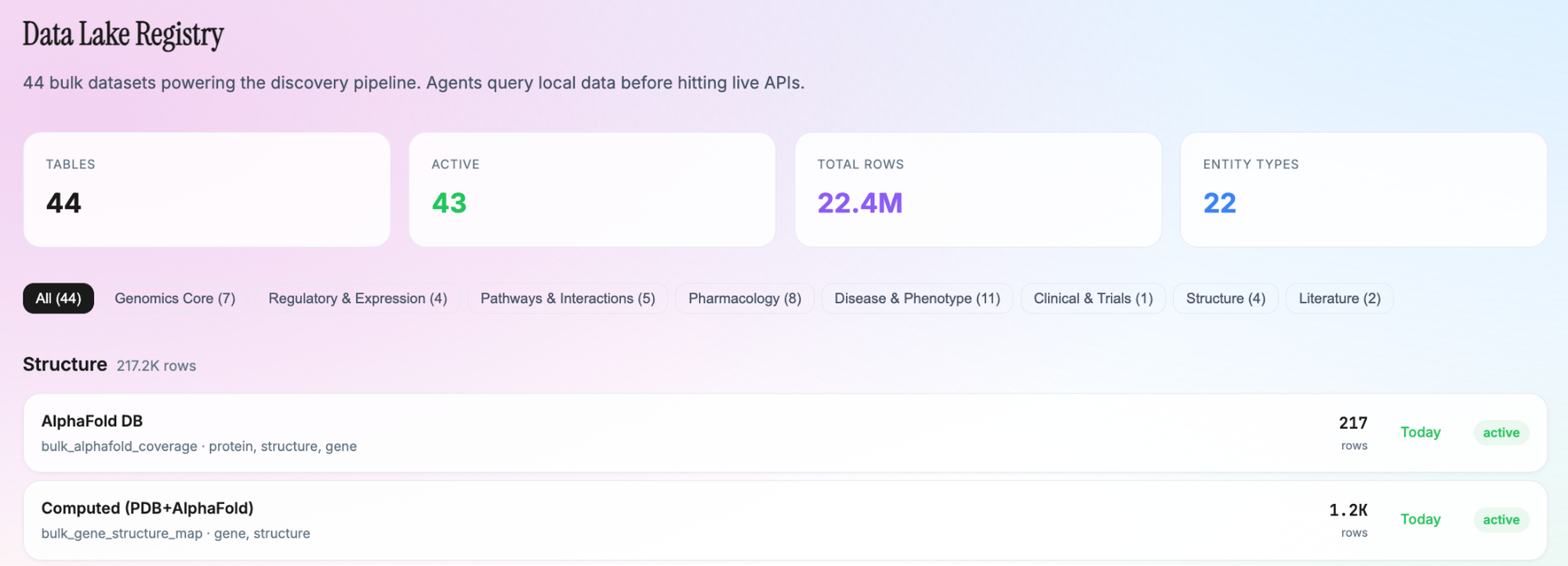Click the Tables stat card
The height and width of the screenshot is (566, 1568).
pyautogui.click(x=207, y=190)
